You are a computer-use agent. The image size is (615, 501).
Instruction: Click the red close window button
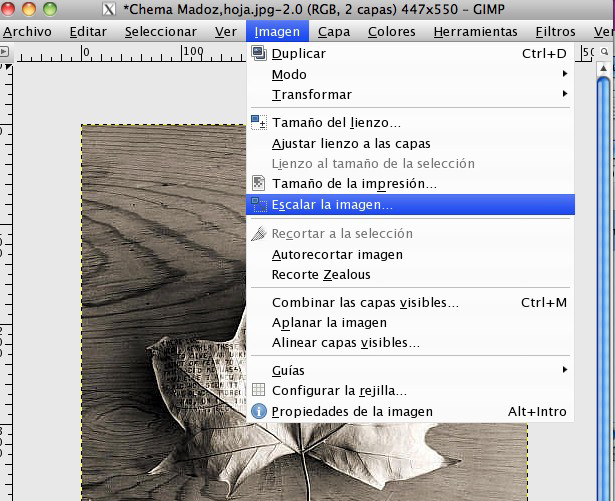click(8, 9)
